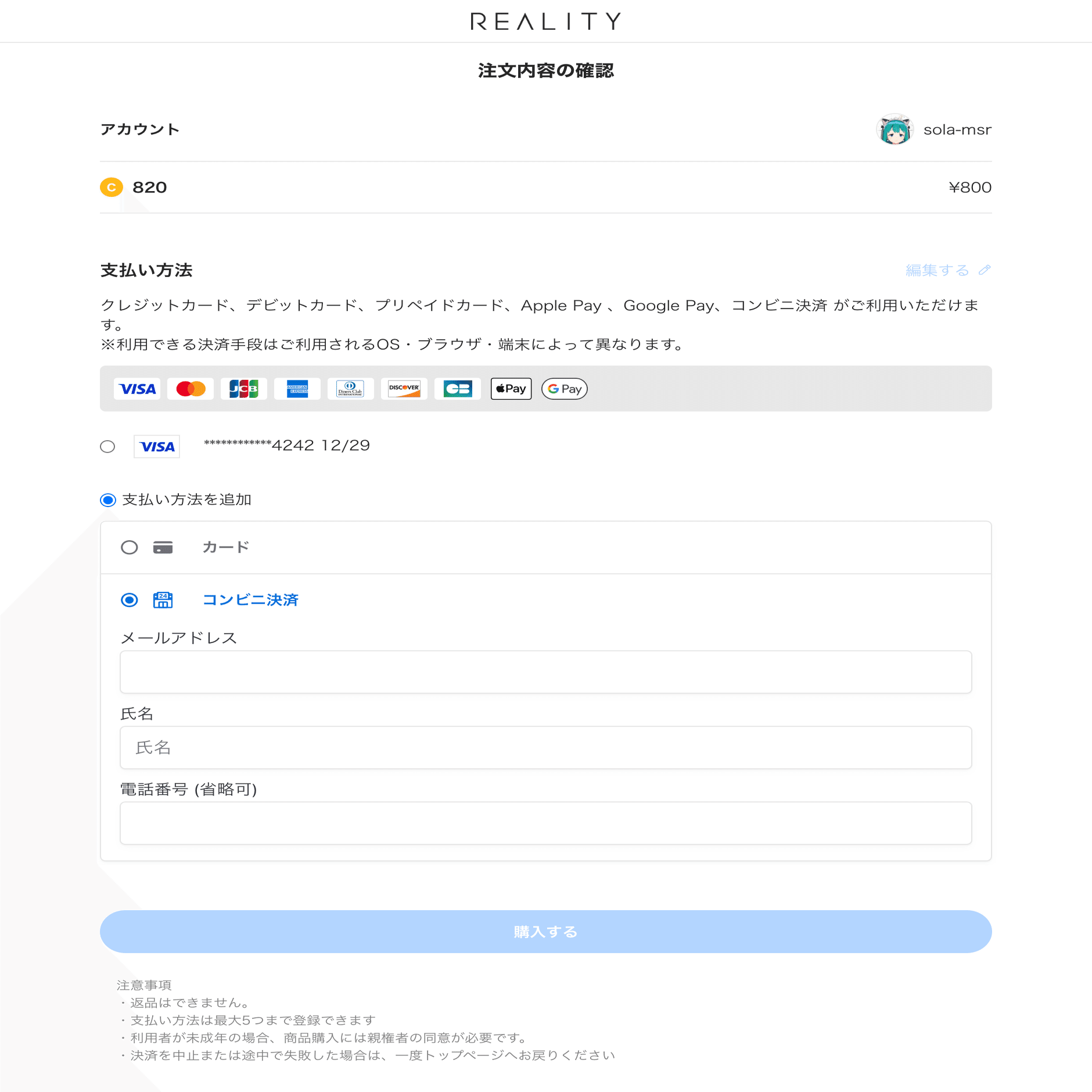Choose カード as the new payment method
Screen dimensions: 1092x1092
(129, 547)
